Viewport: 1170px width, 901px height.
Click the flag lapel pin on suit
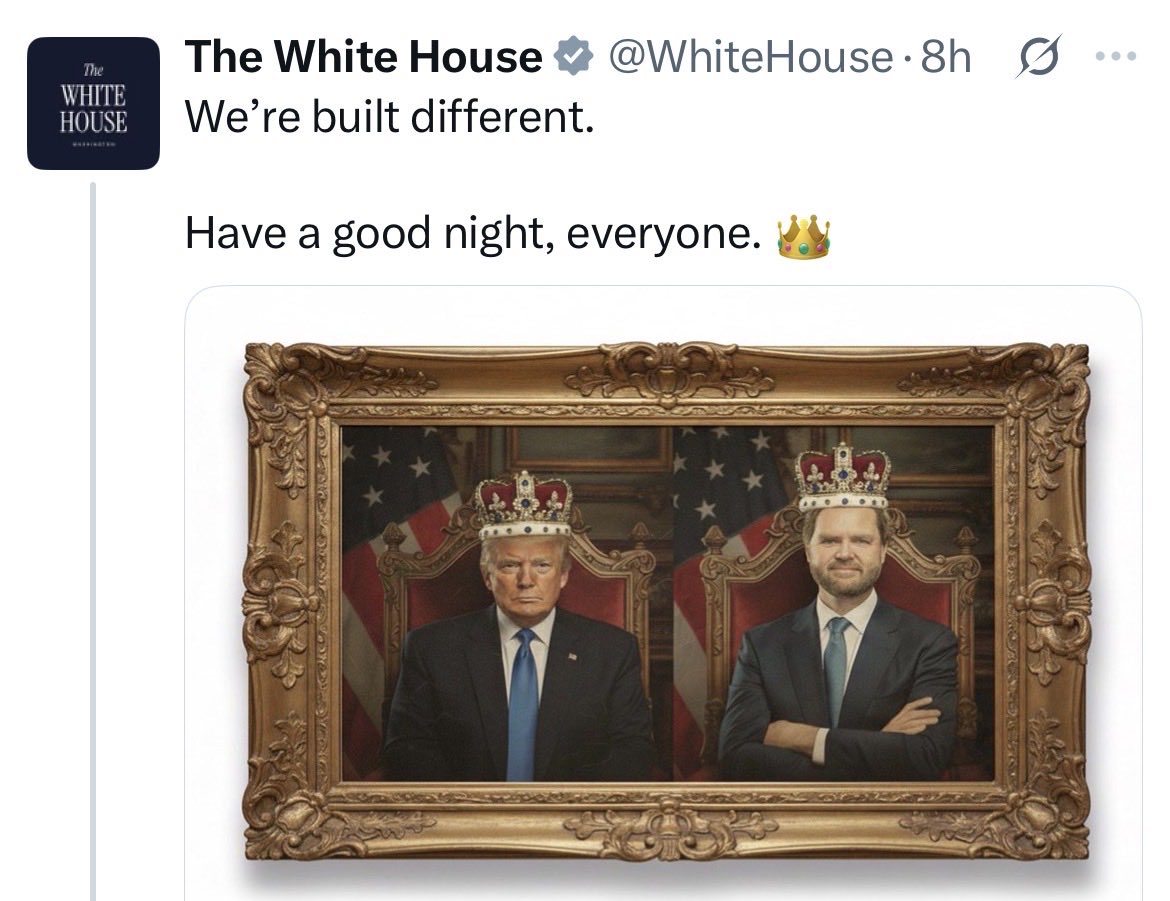tap(572, 656)
